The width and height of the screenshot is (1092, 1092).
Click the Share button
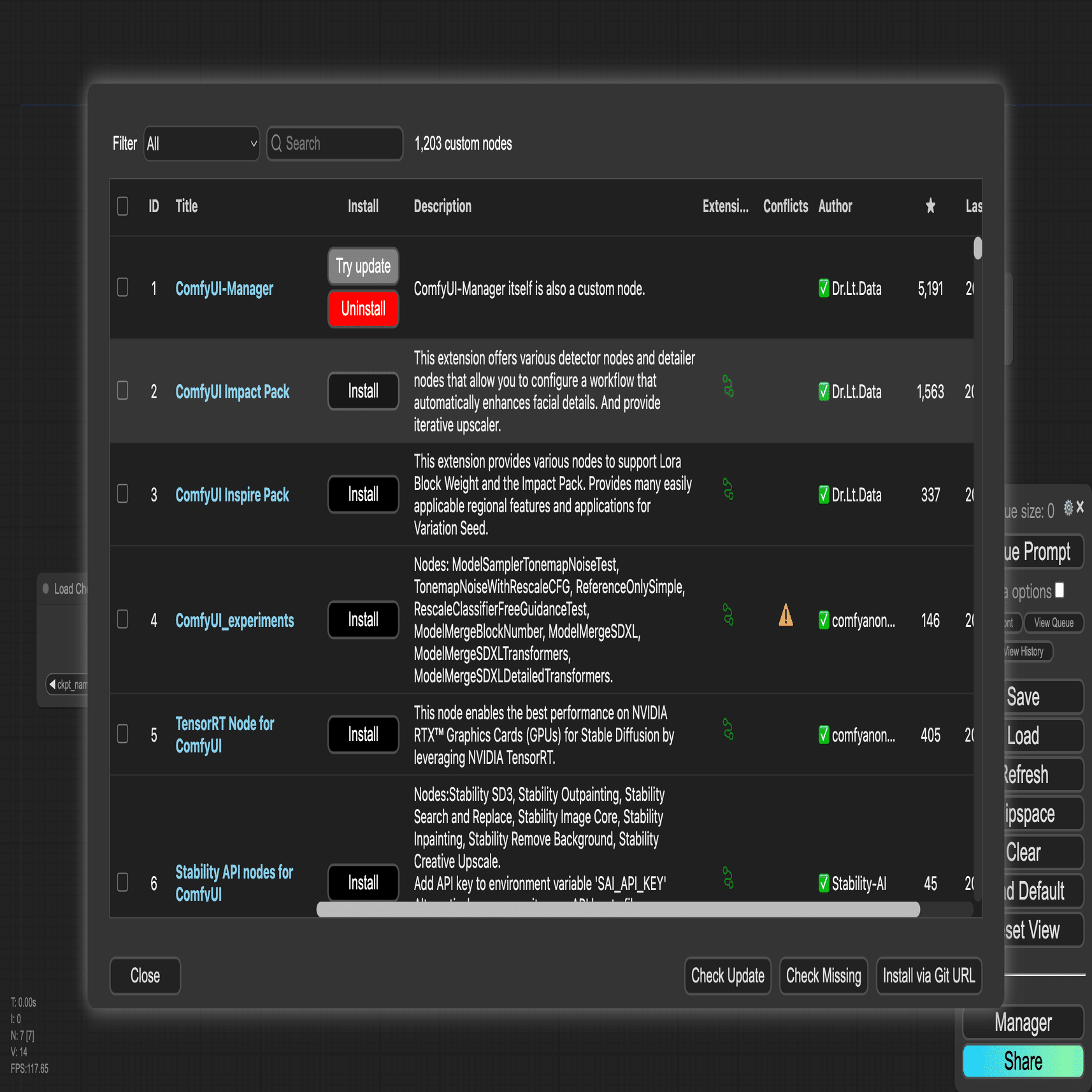pyautogui.click(x=1023, y=1061)
